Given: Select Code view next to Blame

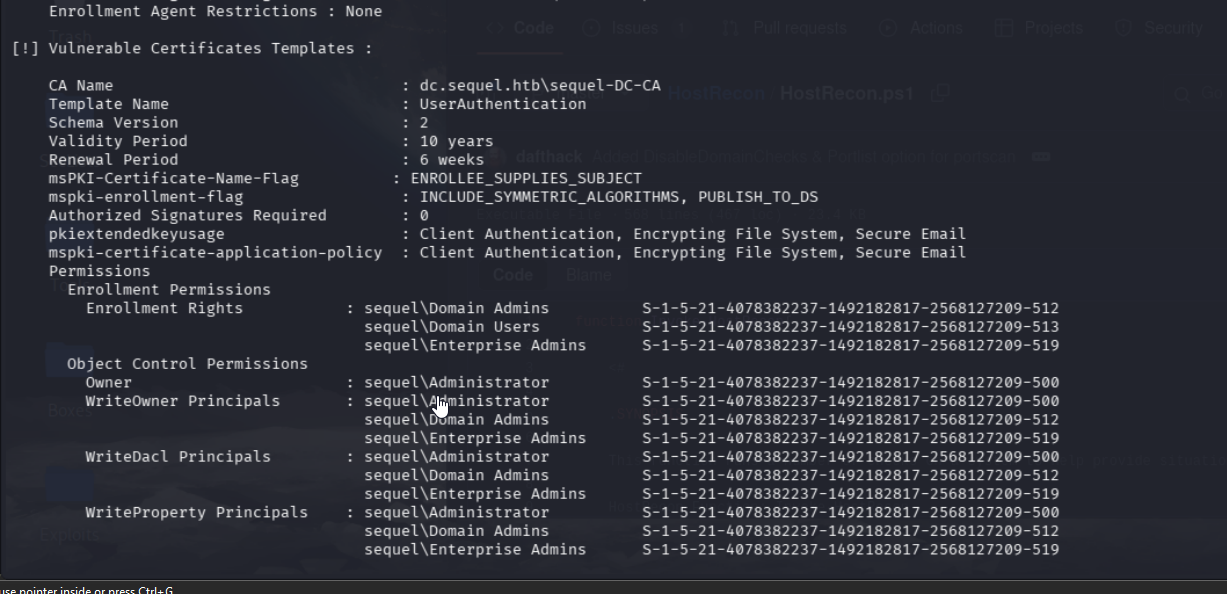Looking at the screenshot, I should tap(513, 274).
